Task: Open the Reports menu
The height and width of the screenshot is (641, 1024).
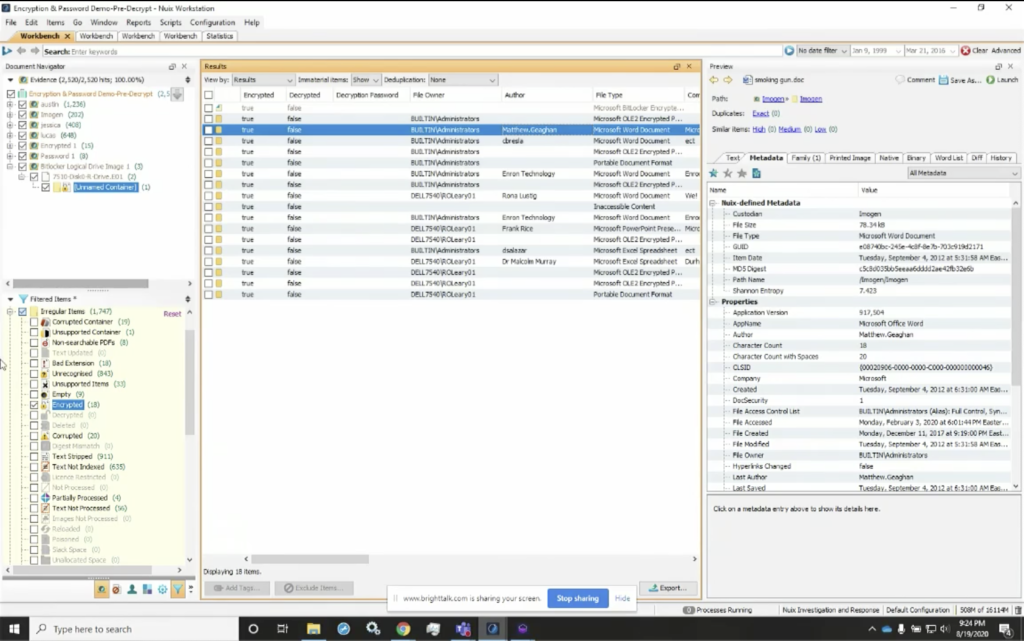Action: tap(138, 22)
